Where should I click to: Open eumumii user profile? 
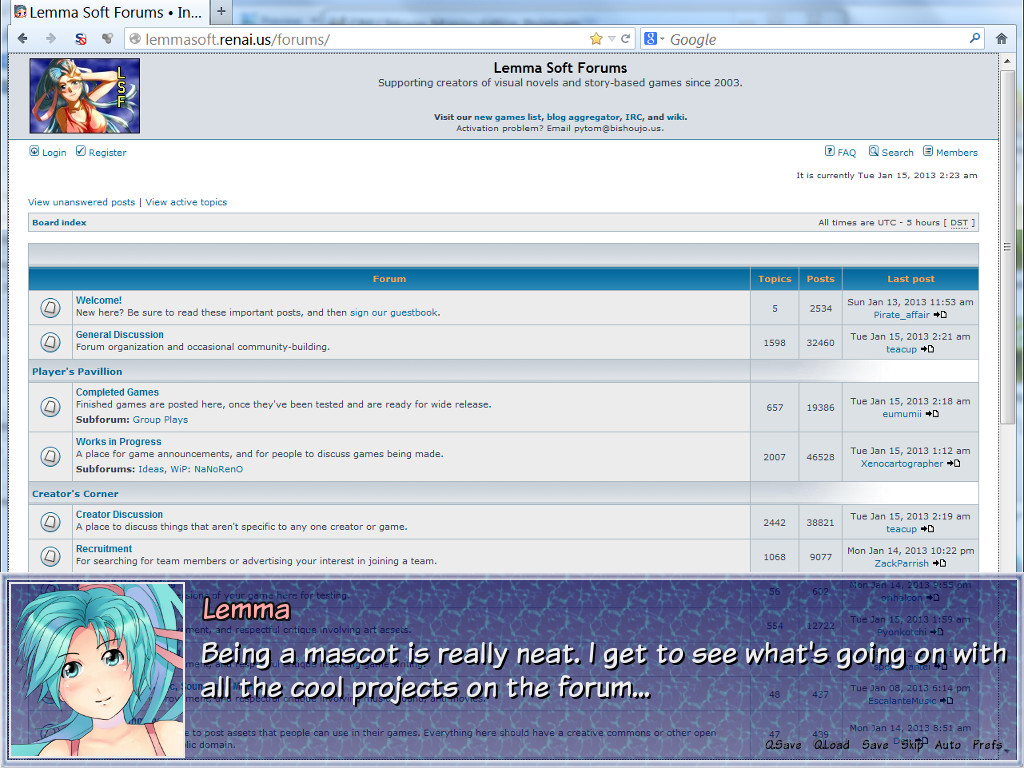(x=902, y=414)
